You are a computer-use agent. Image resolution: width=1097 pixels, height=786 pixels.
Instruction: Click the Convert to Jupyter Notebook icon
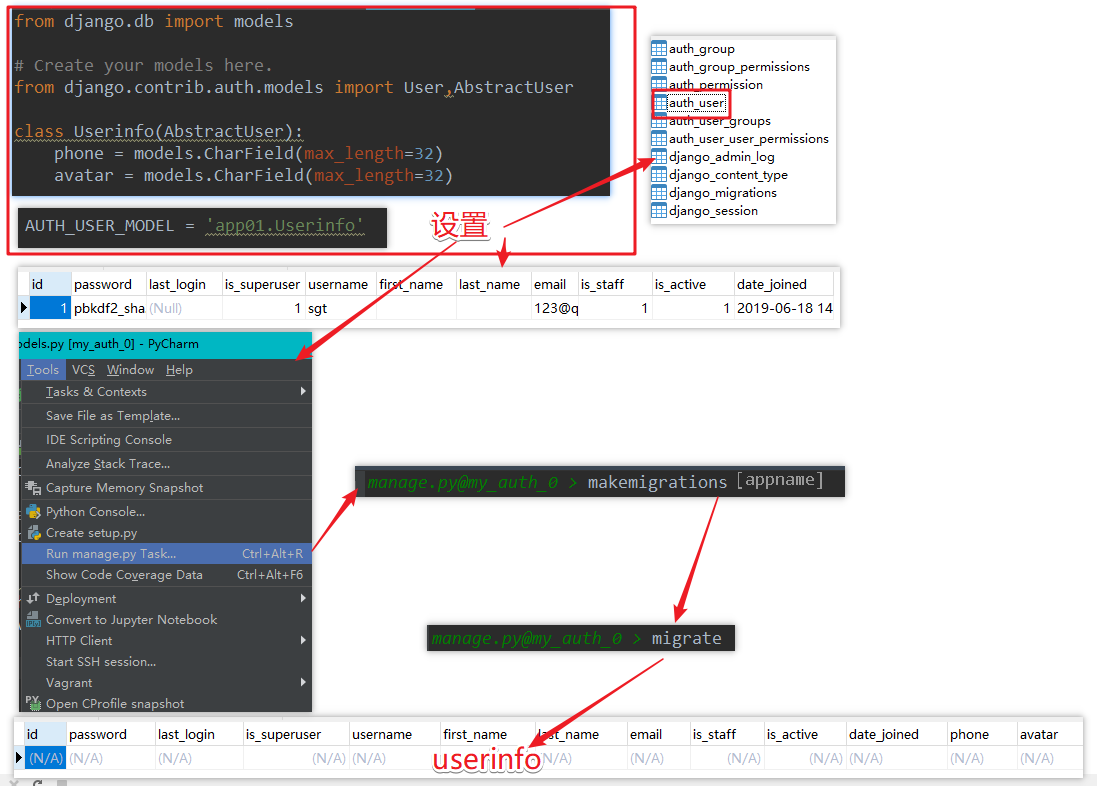click(33, 619)
